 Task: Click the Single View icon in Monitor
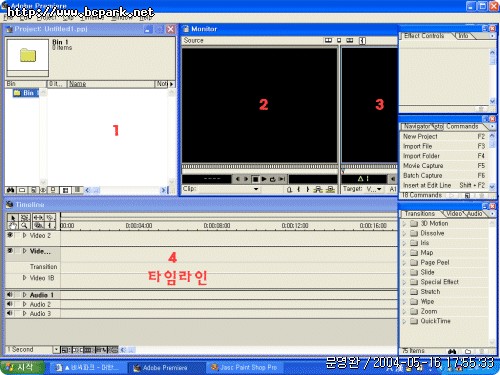pos(339,40)
